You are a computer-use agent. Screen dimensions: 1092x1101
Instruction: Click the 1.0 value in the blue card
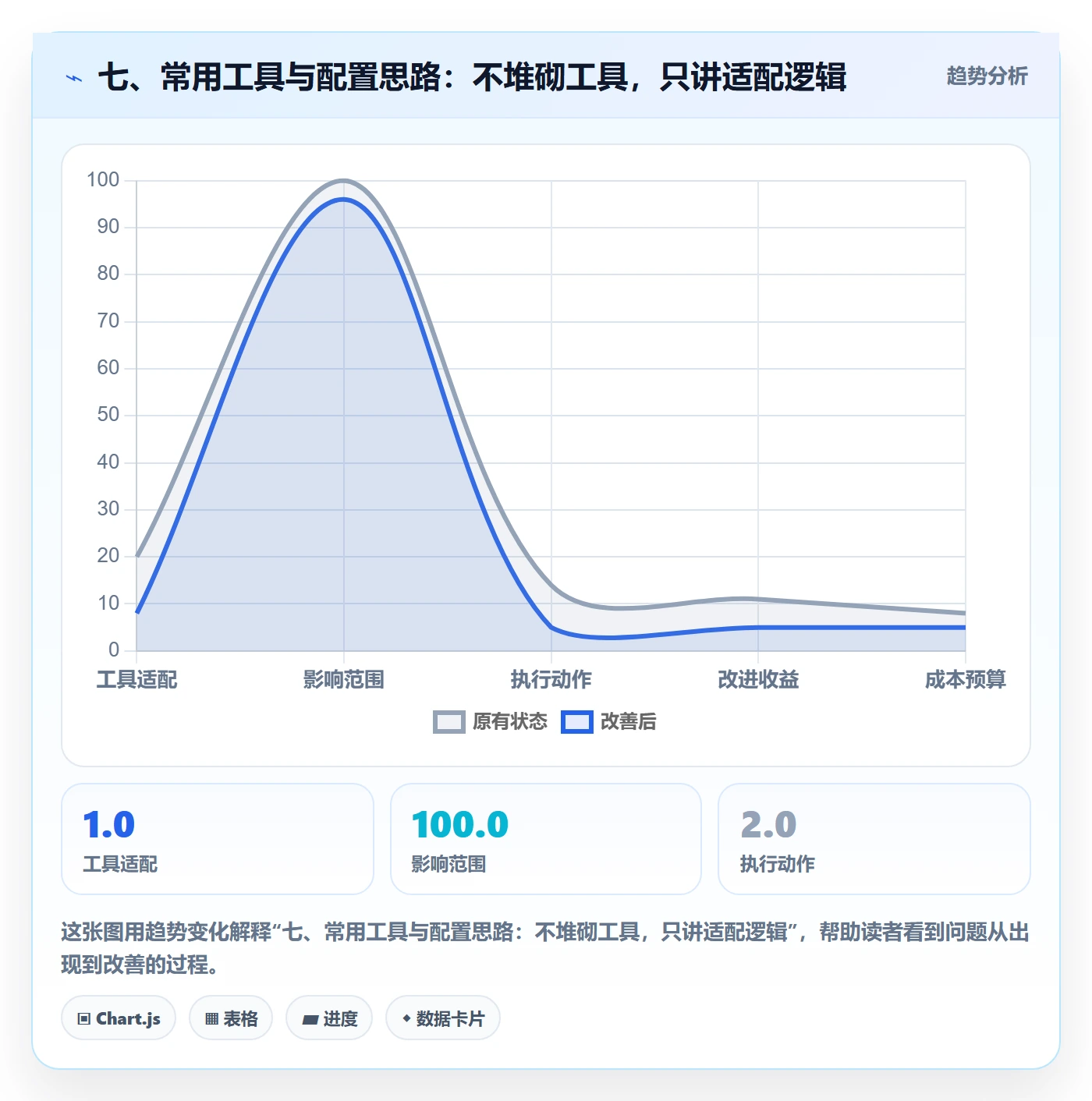[x=109, y=825]
